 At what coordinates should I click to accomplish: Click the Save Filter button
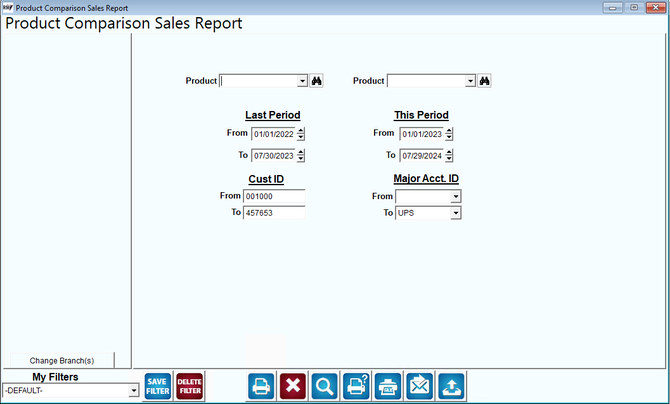[x=158, y=386]
